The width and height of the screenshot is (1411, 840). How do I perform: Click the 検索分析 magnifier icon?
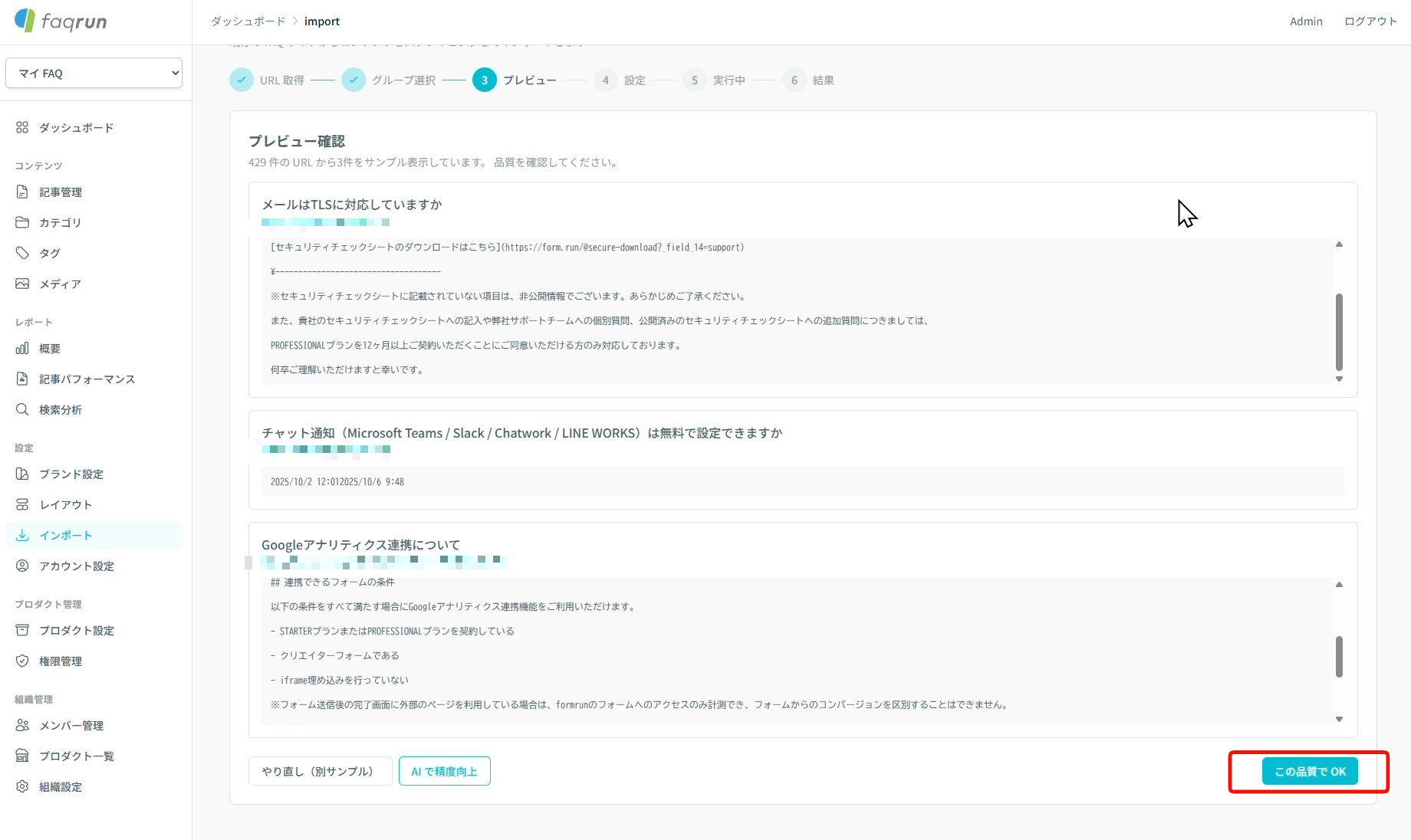coord(22,410)
